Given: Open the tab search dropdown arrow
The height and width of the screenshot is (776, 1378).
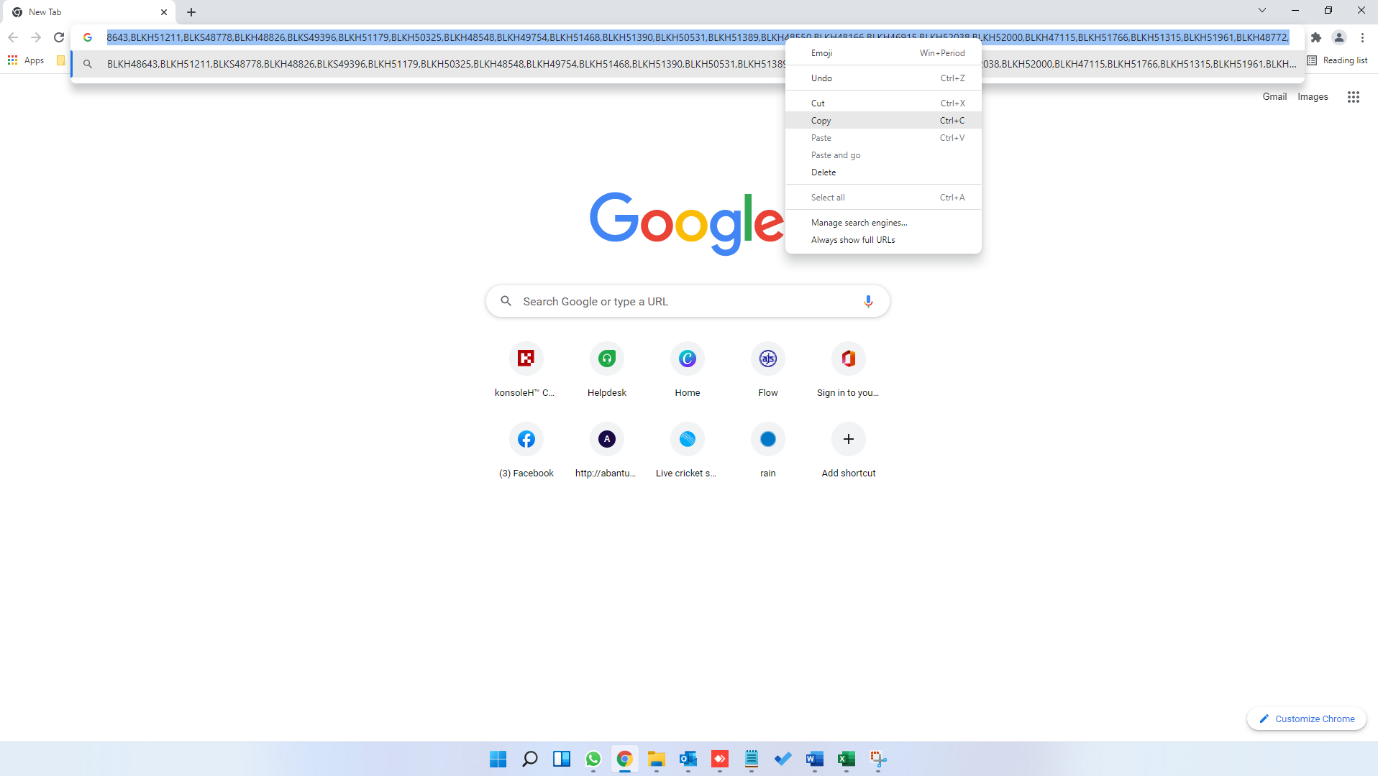Looking at the screenshot, I should pos(1262,10).
